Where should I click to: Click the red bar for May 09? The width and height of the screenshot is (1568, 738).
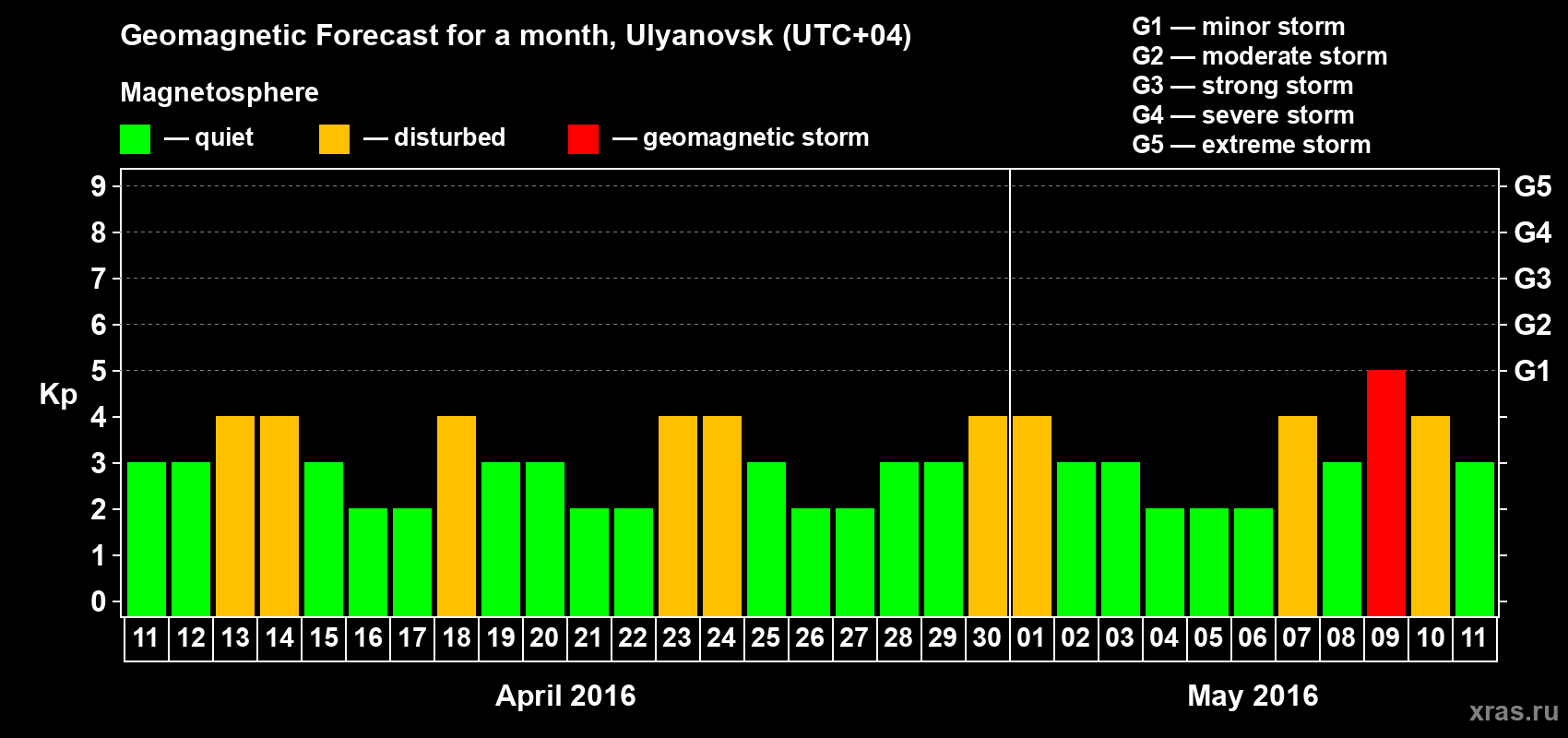click(x=1385, y=493)
